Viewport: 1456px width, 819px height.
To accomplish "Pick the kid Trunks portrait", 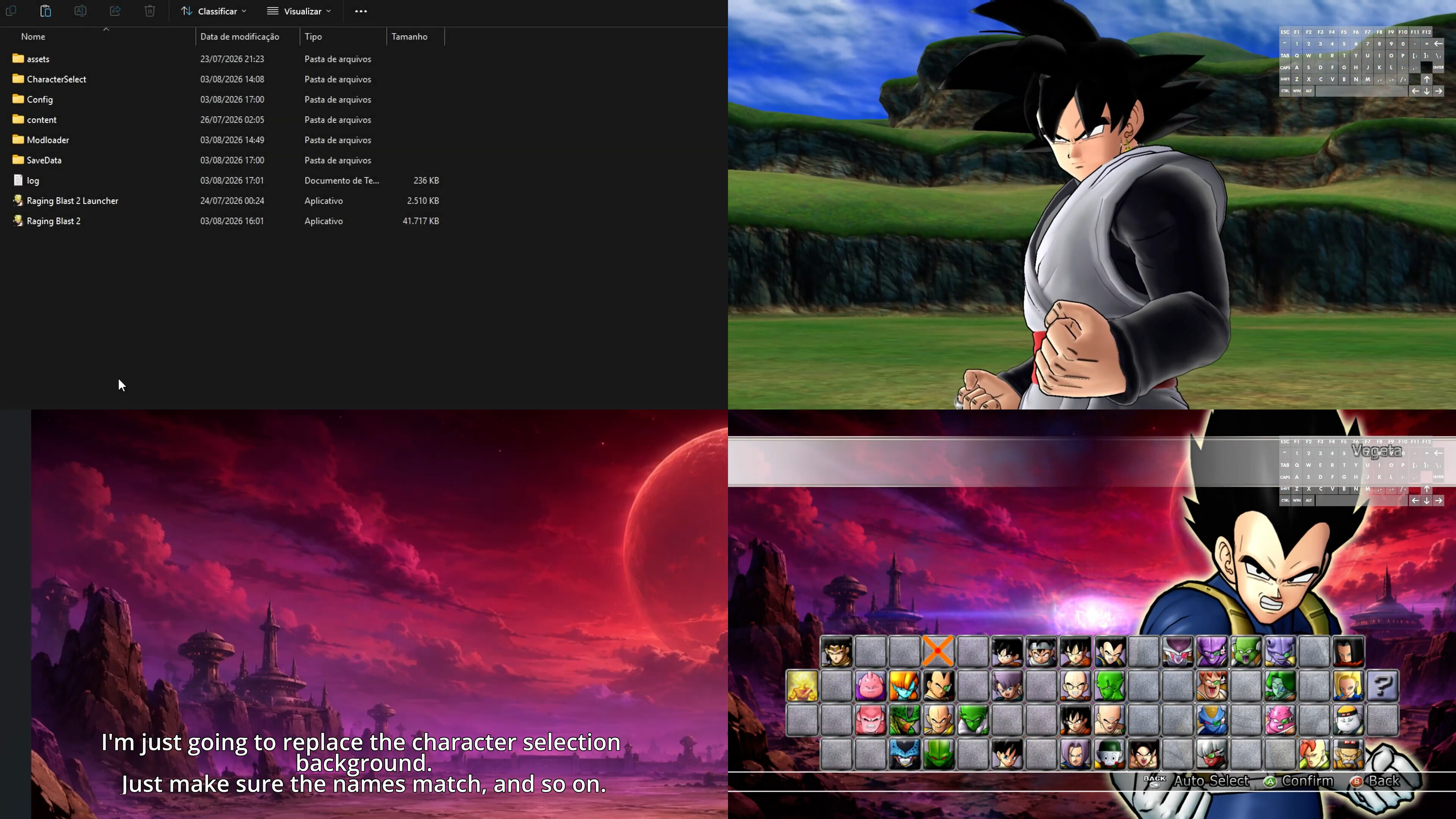I will 1007,686.
